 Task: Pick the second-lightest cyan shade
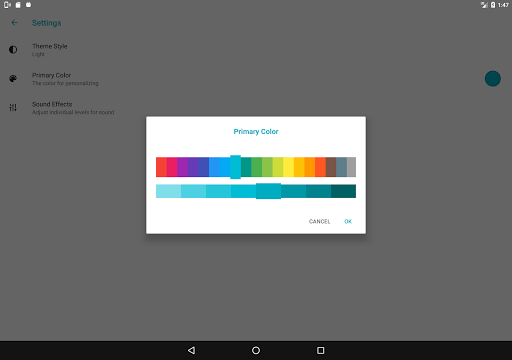pos(193,191)
